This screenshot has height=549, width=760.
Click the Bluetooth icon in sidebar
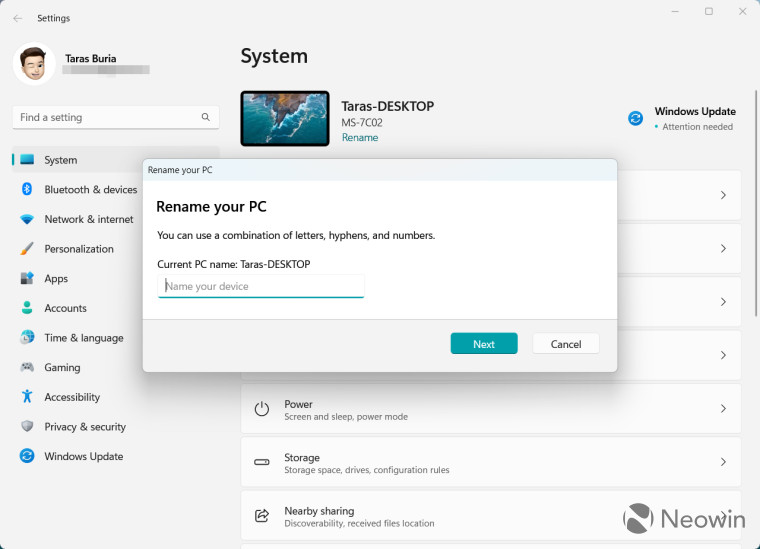[x=27, y=189]
